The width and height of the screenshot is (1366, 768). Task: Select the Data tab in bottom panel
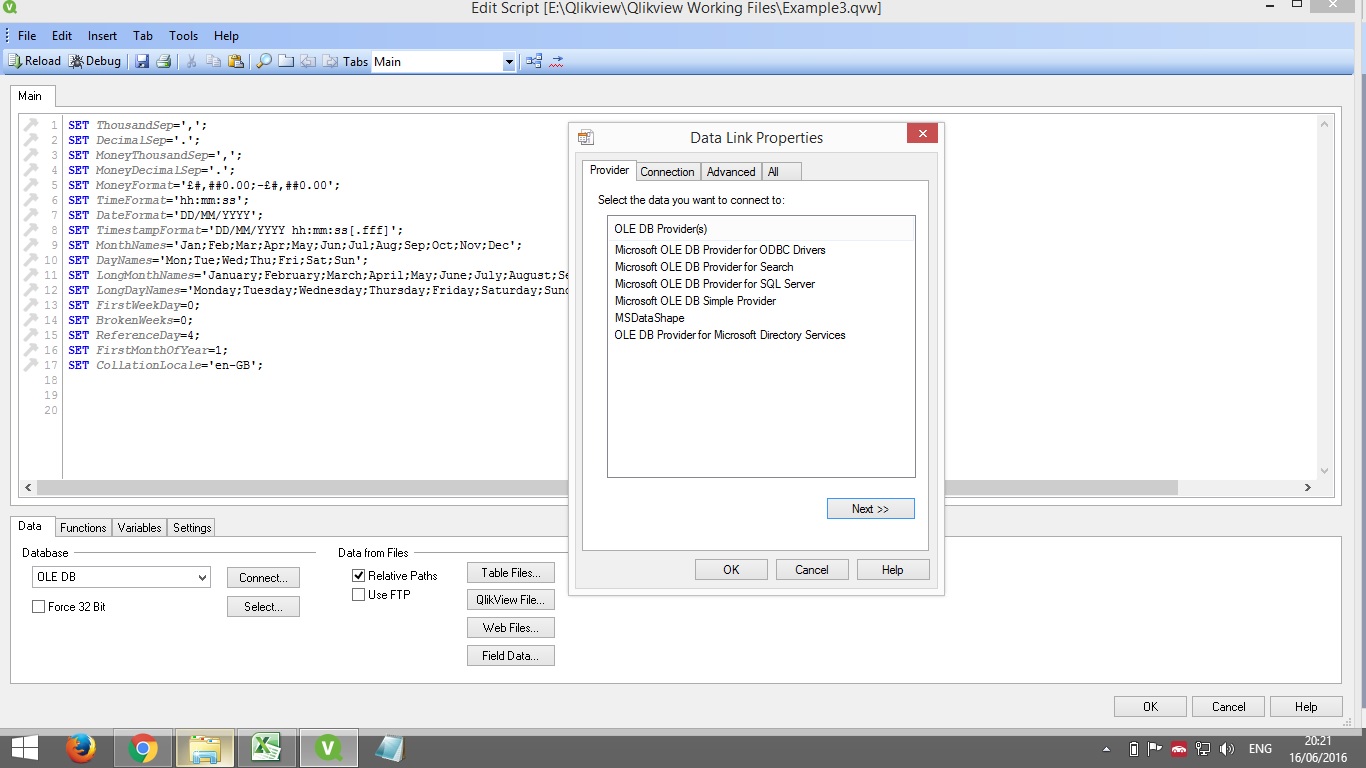(30, 526)
